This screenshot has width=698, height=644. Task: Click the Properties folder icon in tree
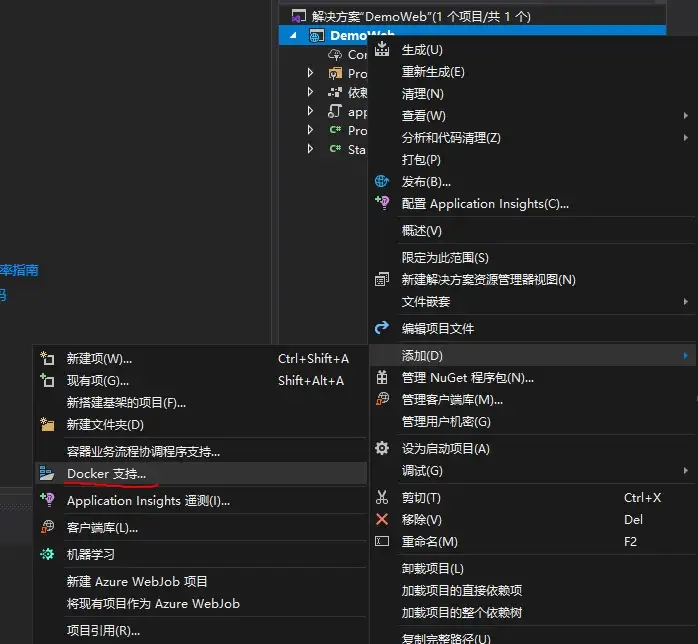coord(335,73)
